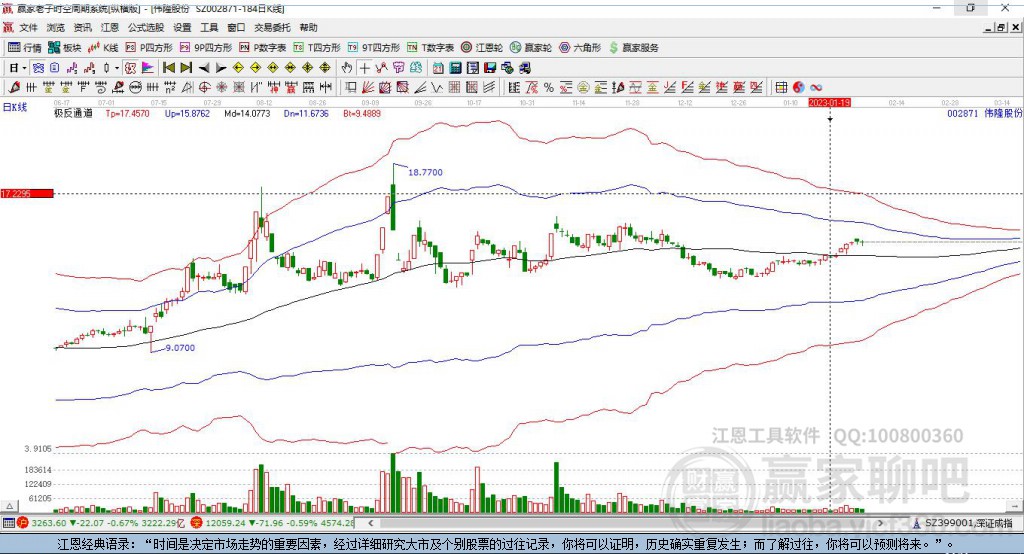Select the percent % retracement tool
This screenshot has height=554, width=1024.
tap(549, 87)
